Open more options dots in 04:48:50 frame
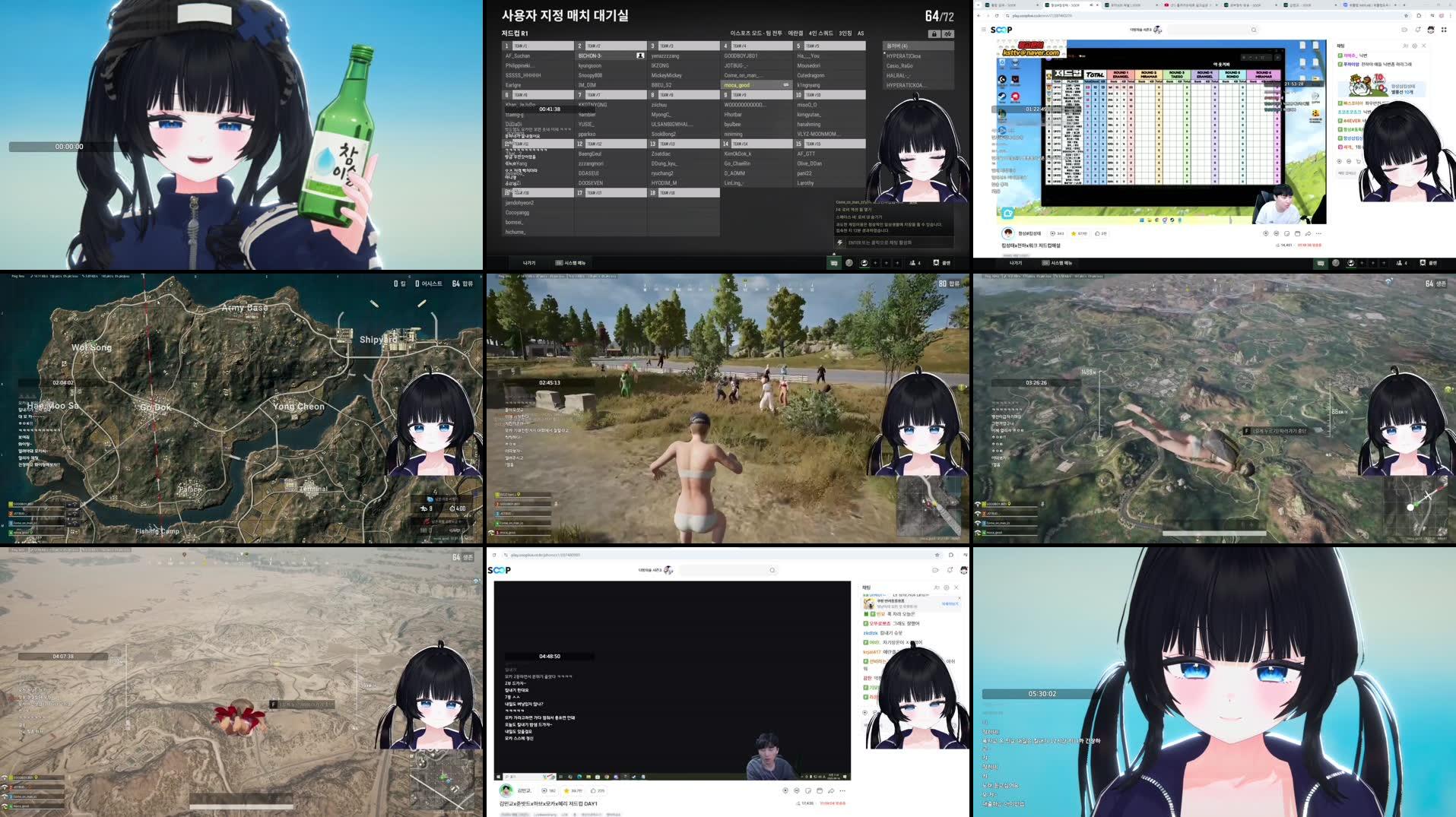 (x=842, y=790)
